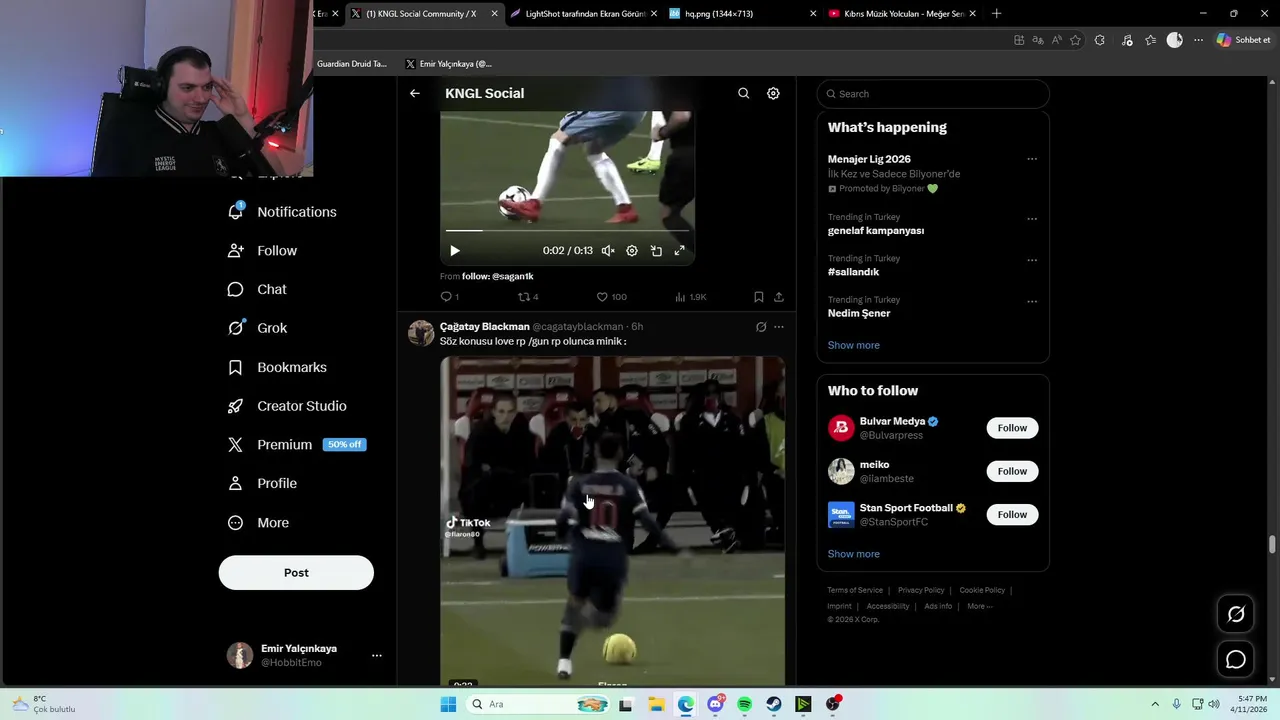Open Steam from the taskbar
The width and height of the screenshot is (1280, 720).
[774, 704]
